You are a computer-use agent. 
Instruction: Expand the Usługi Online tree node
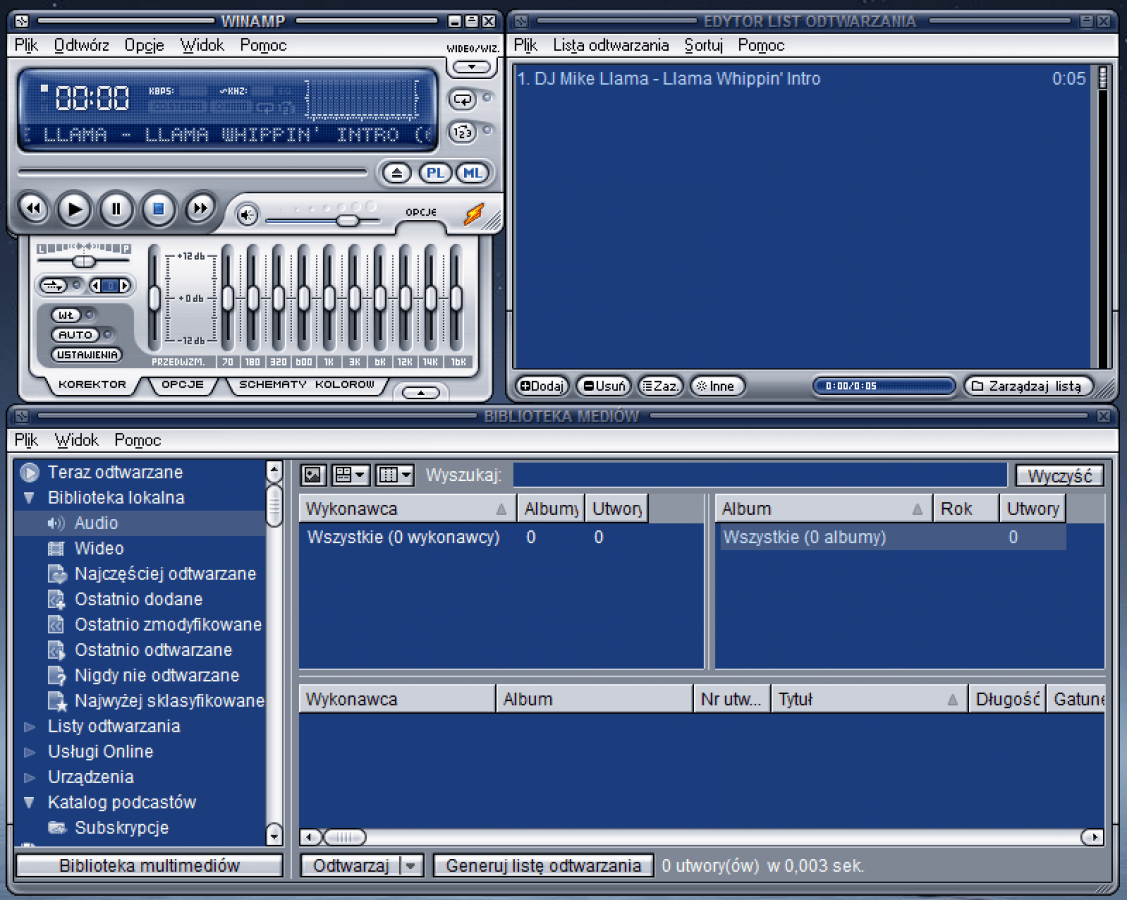point(29,752)
